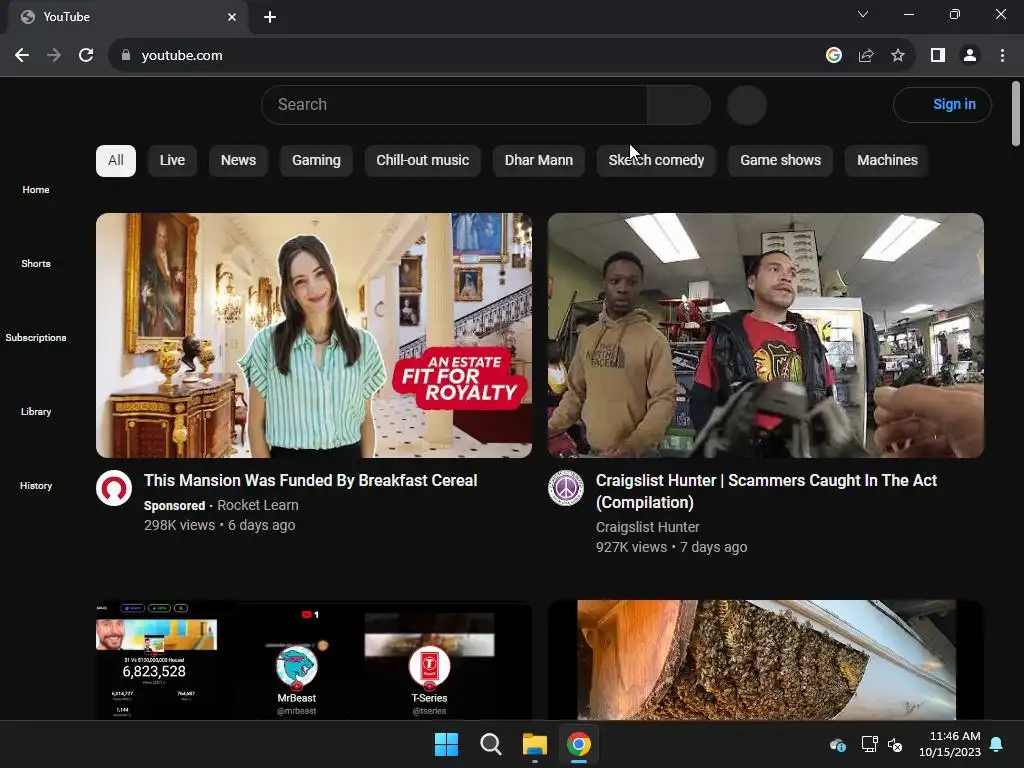Click the Rocket Learn channel avatar

pos(114,488)
